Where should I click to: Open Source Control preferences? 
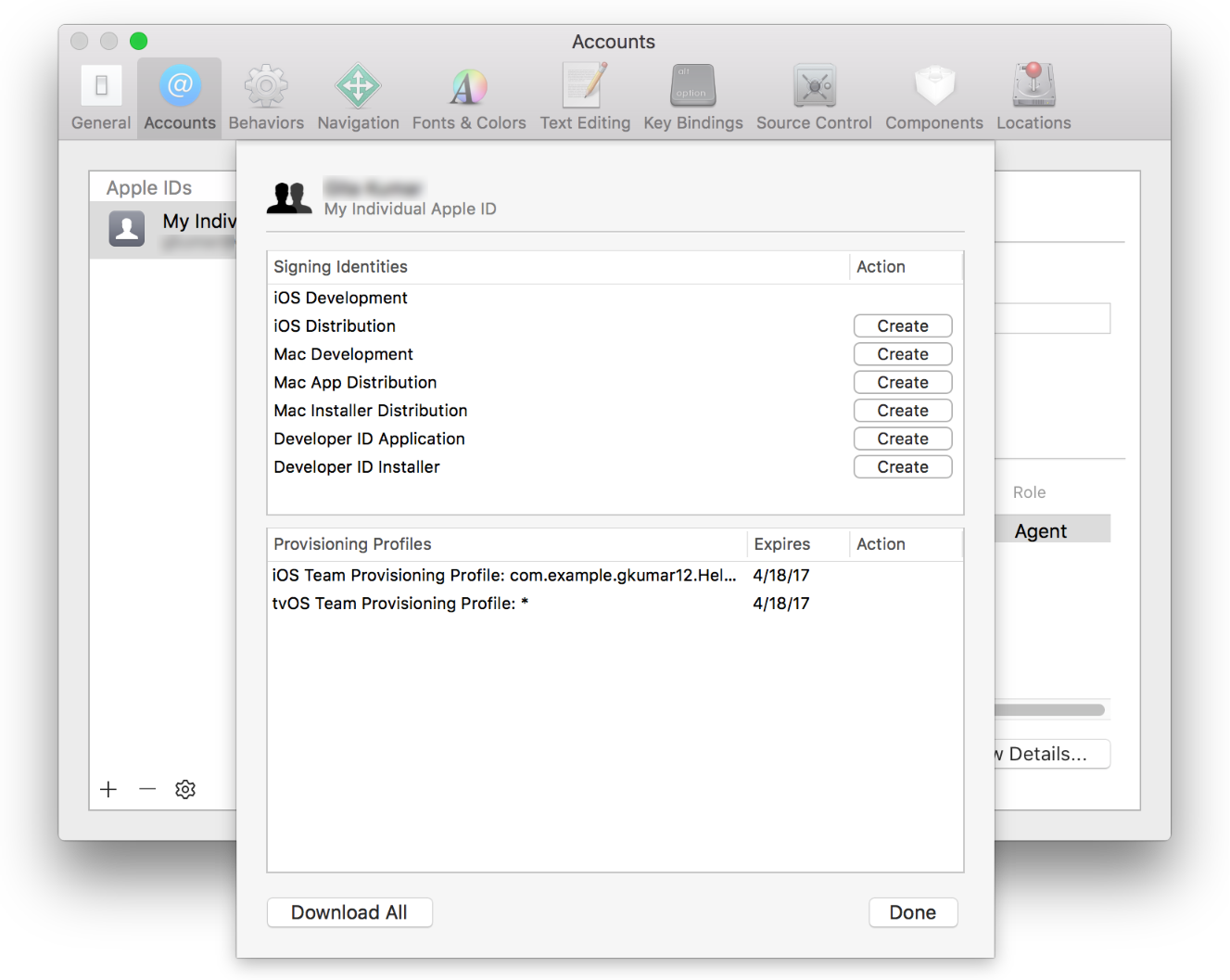tap(814, 99)
